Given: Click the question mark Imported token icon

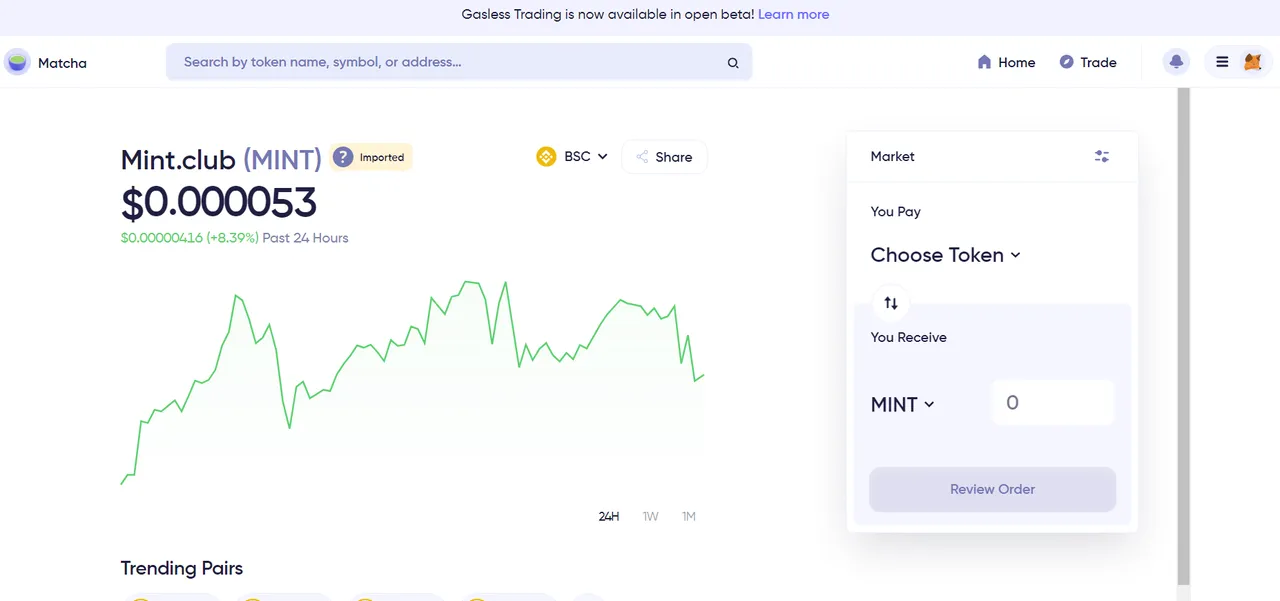Looking at the screenshot, I should point(343,157).
